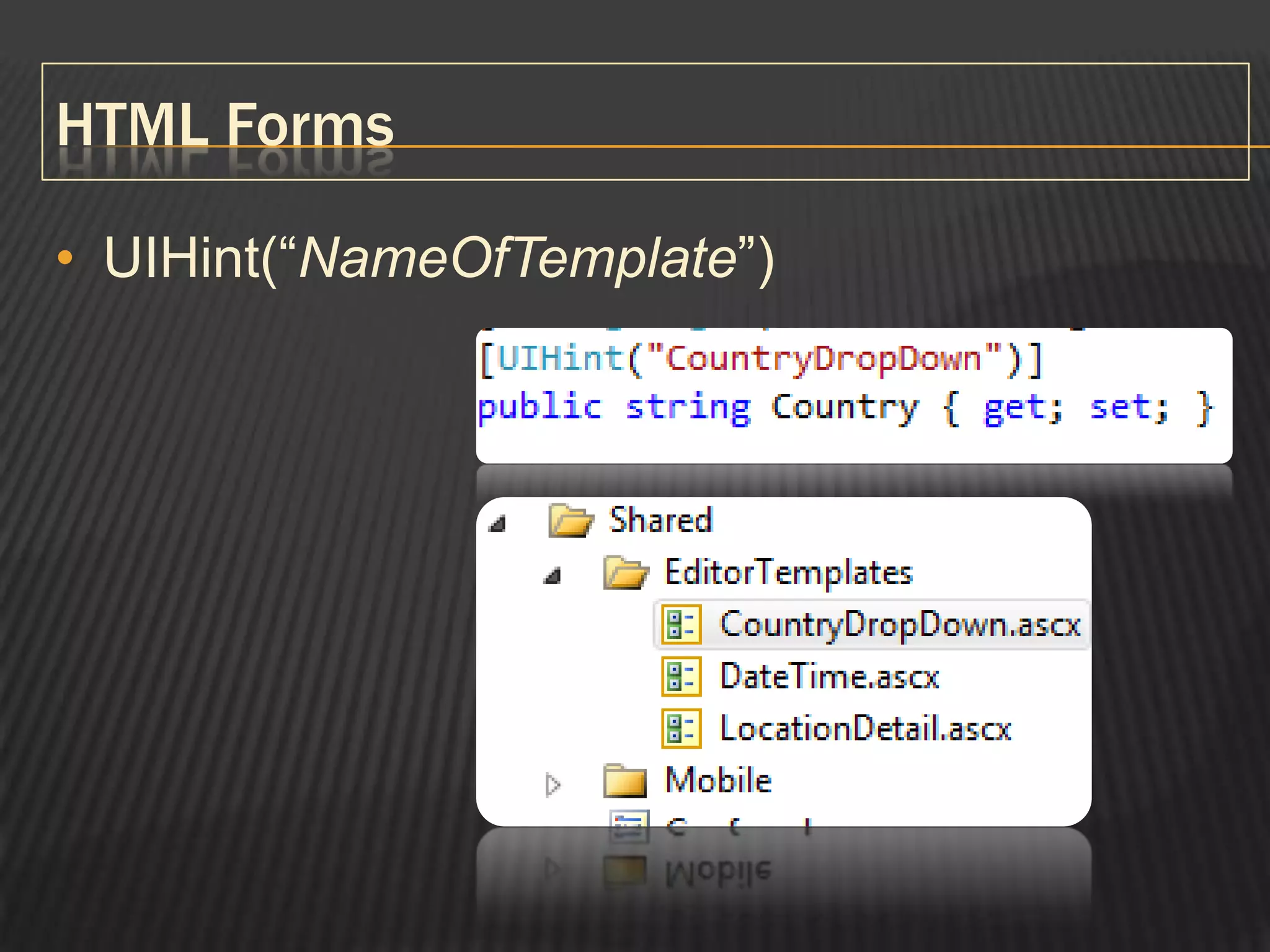Select the EditorTemplates folder label
This screenshot has width=1270, height=952.
[788, 572]
